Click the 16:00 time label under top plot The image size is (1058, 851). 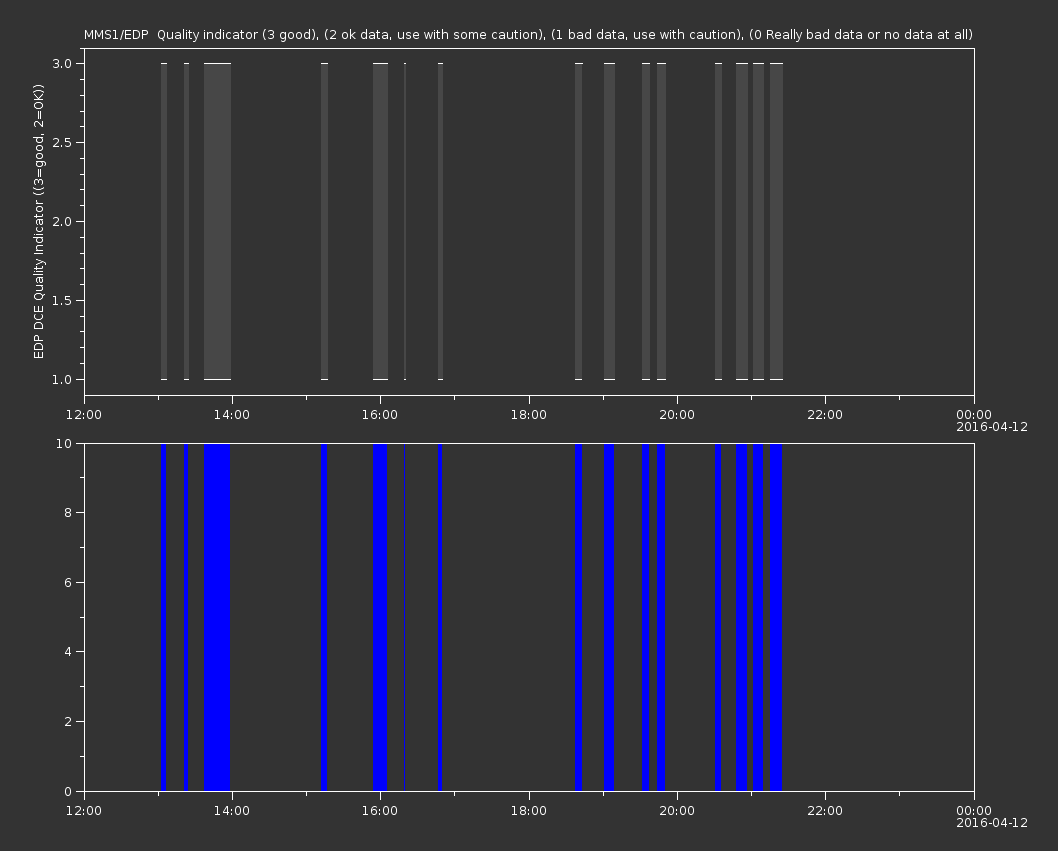pyautogui.click(x=380, y=414)
